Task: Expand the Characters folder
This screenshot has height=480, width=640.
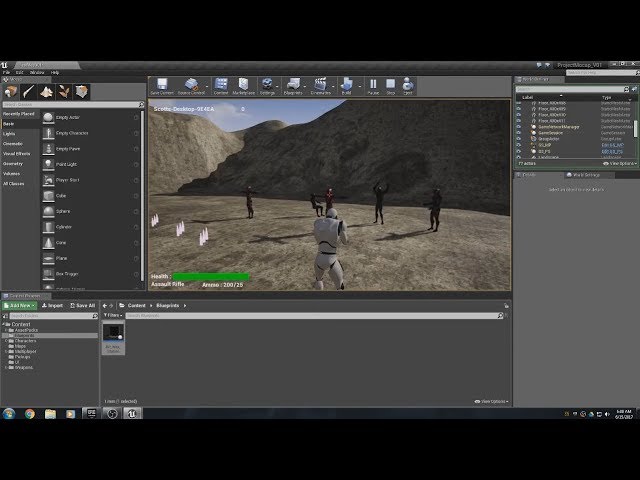Action: tap(6, 341)
